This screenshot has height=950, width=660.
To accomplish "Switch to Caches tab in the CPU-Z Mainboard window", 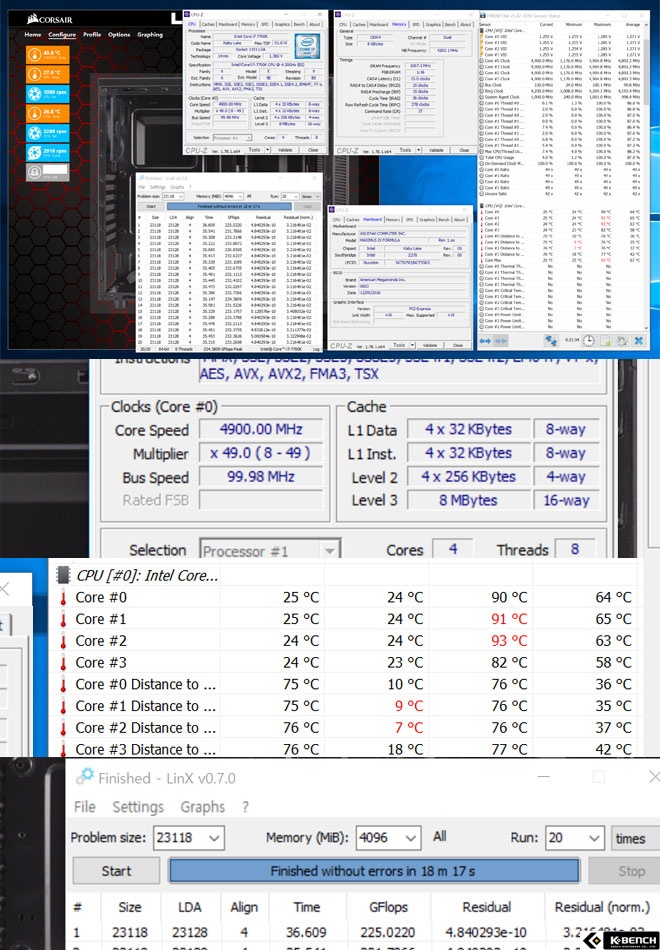I will 353,219.
